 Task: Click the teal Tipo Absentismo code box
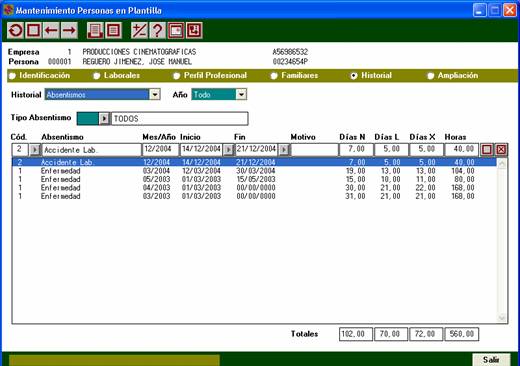pos(88,119)
